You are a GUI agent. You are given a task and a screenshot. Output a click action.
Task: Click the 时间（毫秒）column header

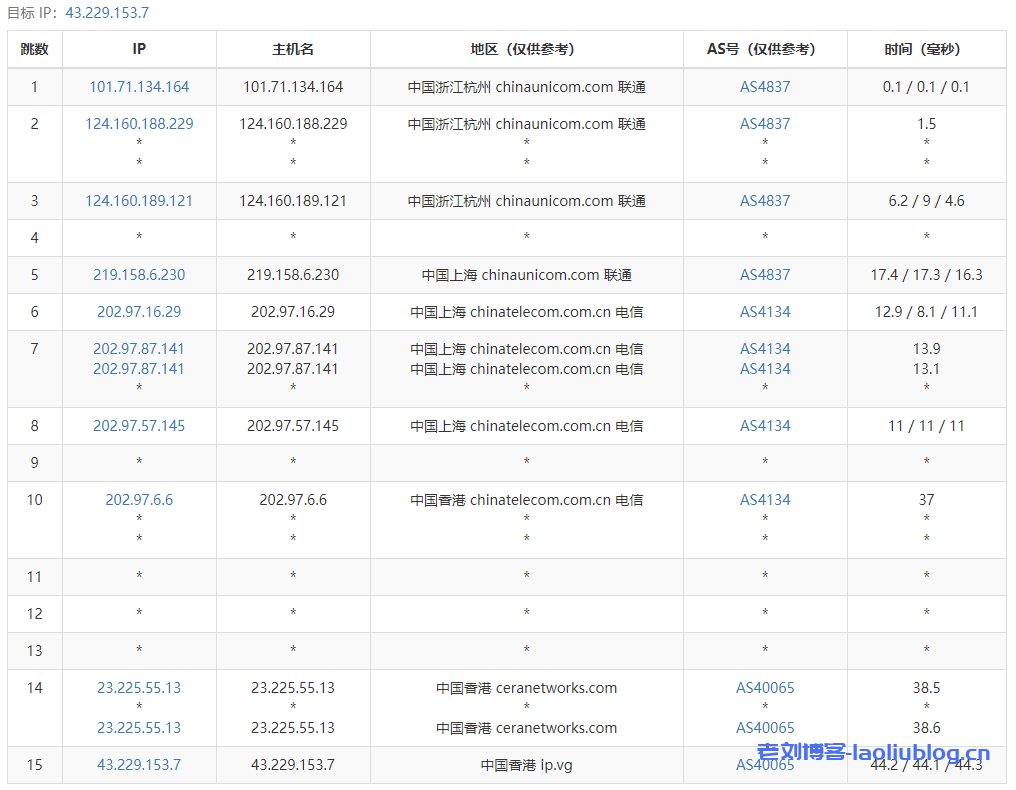tap(926, 48)
